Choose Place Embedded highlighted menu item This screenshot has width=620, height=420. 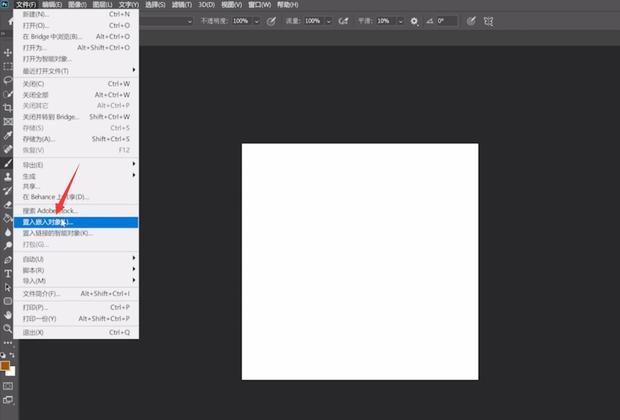click(x=76, y=222)
